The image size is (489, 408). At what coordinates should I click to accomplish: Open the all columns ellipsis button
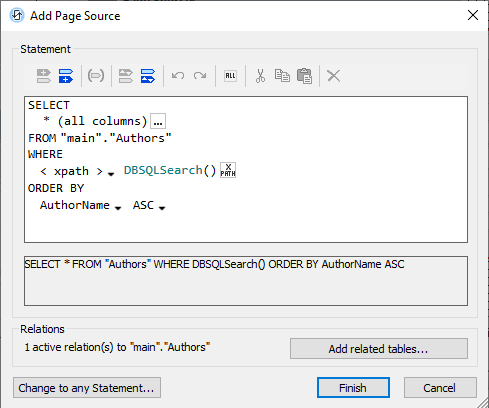point(158,121)
